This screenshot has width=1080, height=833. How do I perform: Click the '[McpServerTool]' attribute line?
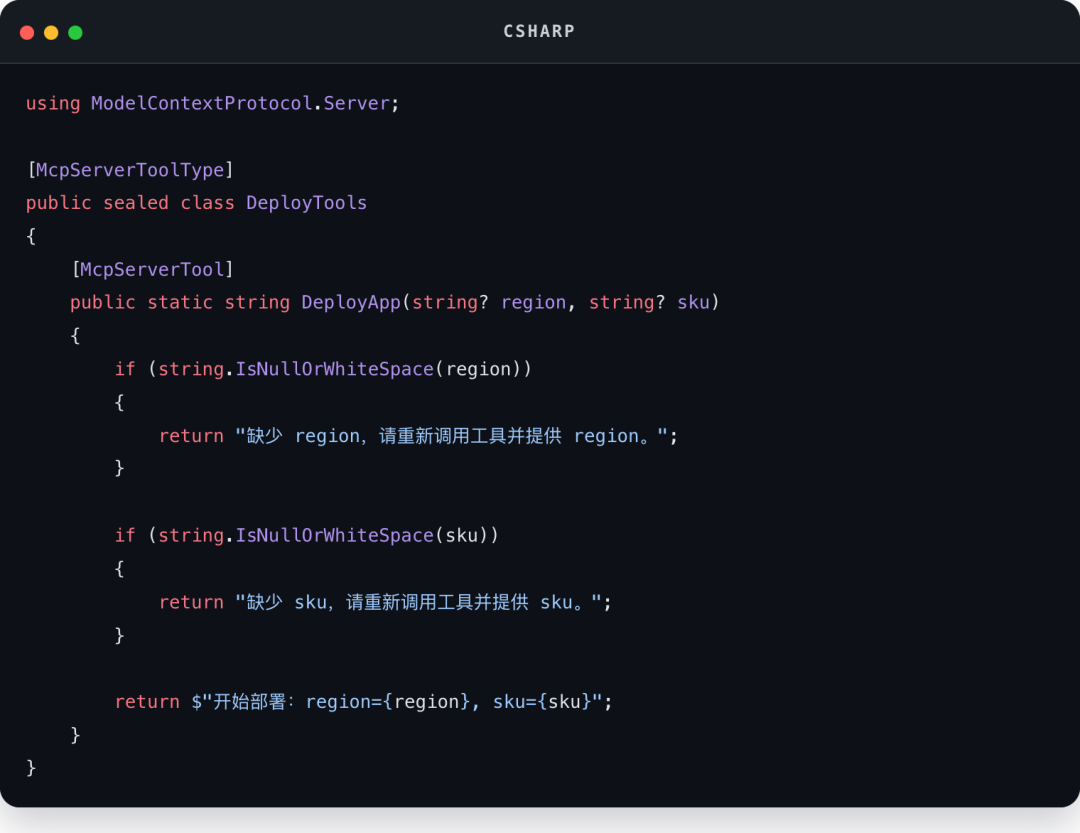tap(152, 269)
